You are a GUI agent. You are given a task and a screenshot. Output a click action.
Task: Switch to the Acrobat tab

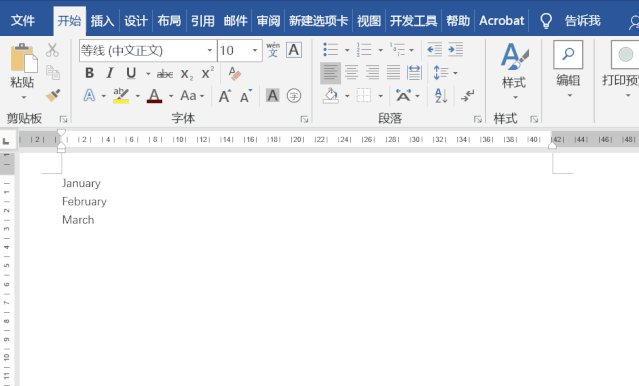pyautogui.click(x=501, y=20)
